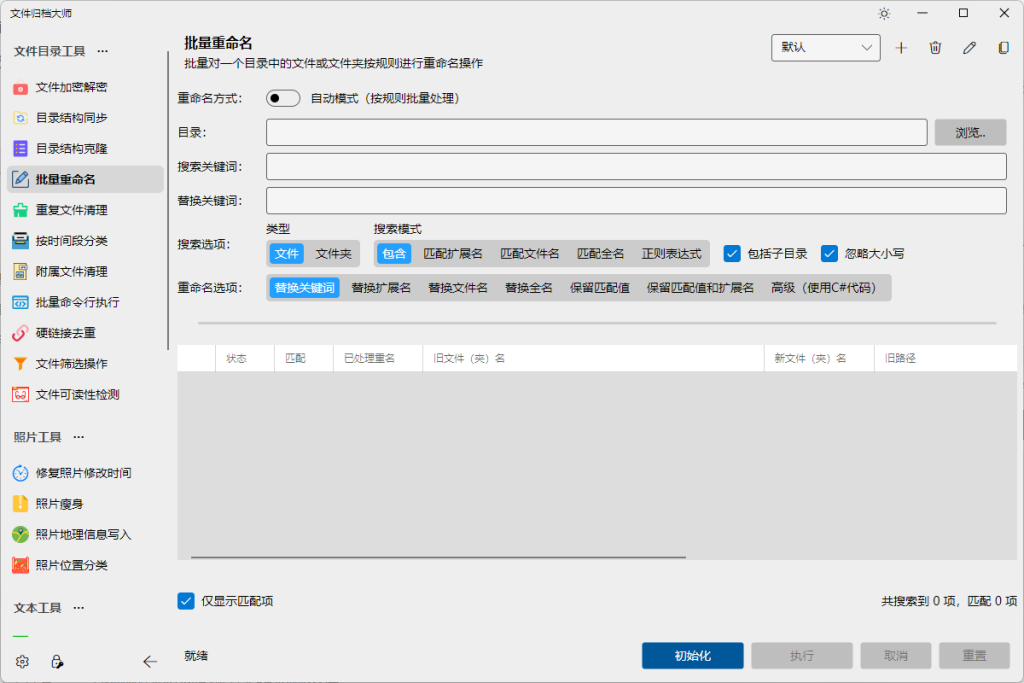This screenshot has height=683, width=1024.
Task: Click the add new preset plus icon
Action: pyautogui.click(x=901, y=47)
